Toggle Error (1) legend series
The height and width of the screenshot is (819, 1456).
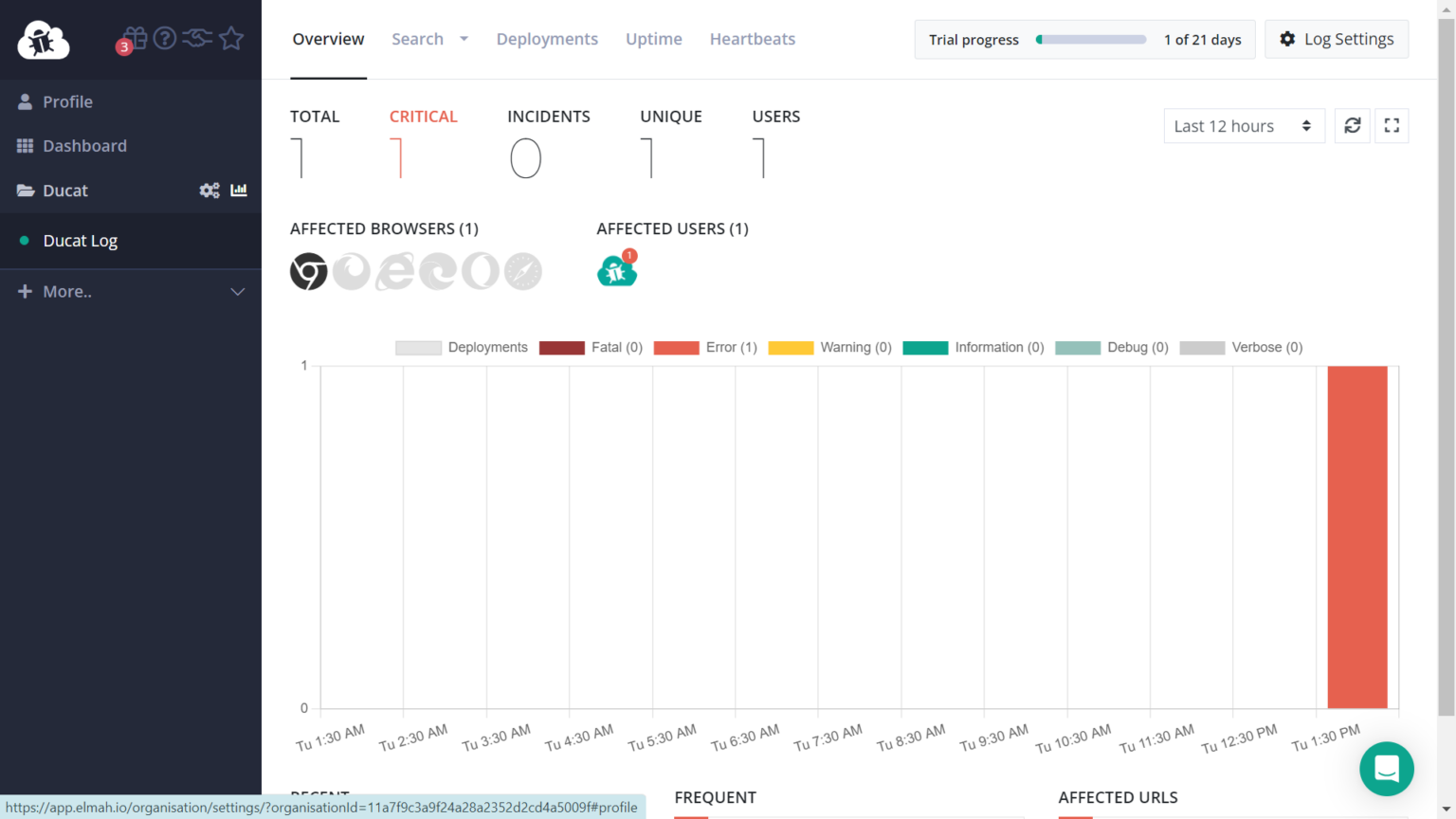click(x=705, y=348)
